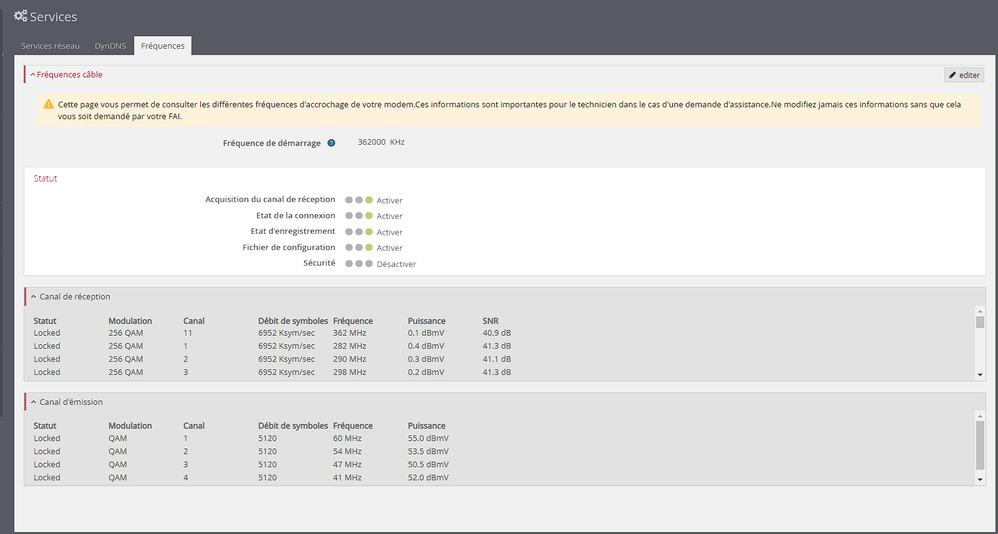Click the scroll down arrow in Canal de réception
This screenshot has width=998, height=534.
pos(979,374)
